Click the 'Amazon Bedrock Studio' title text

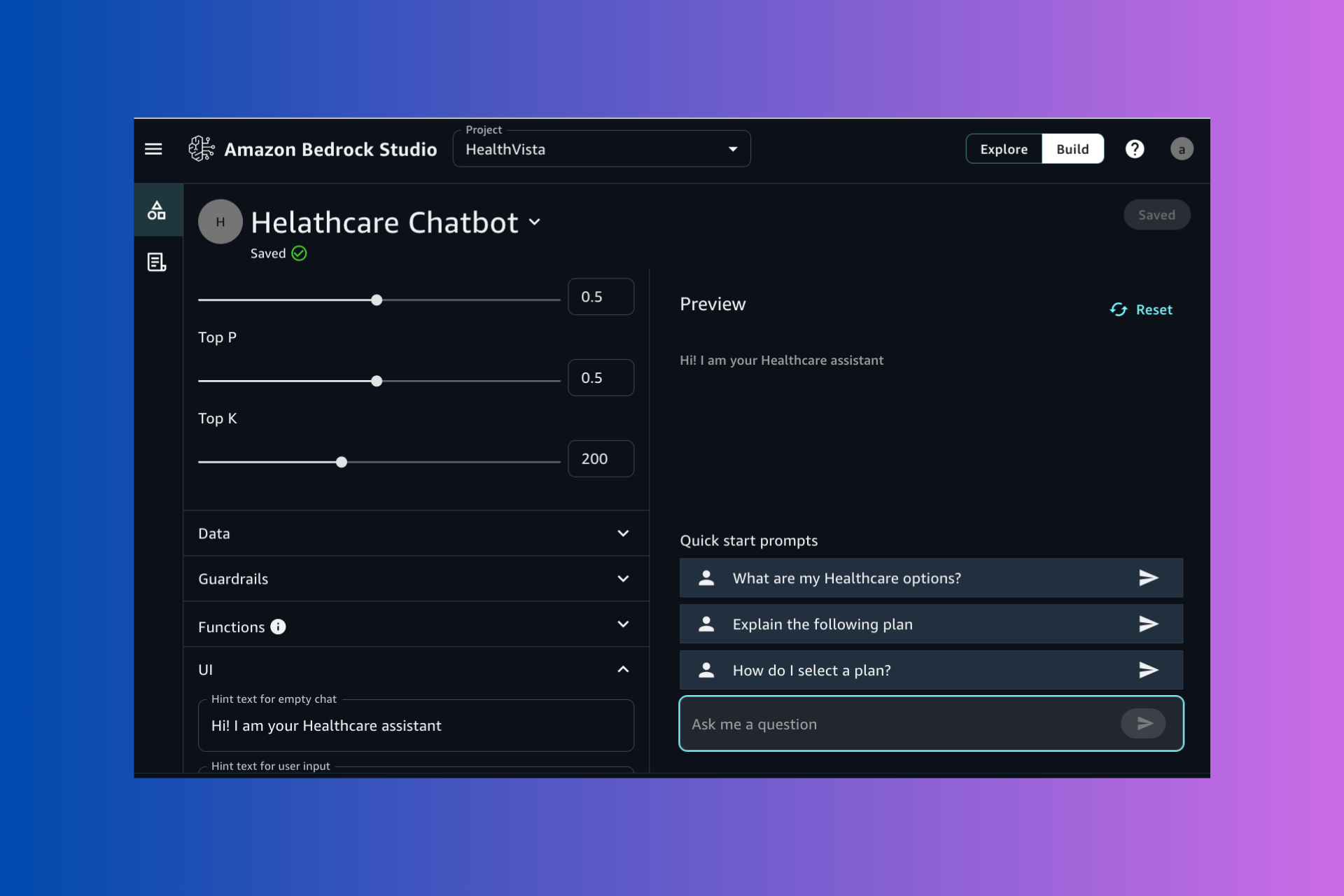pyautogui.click(x=330, y=149)
